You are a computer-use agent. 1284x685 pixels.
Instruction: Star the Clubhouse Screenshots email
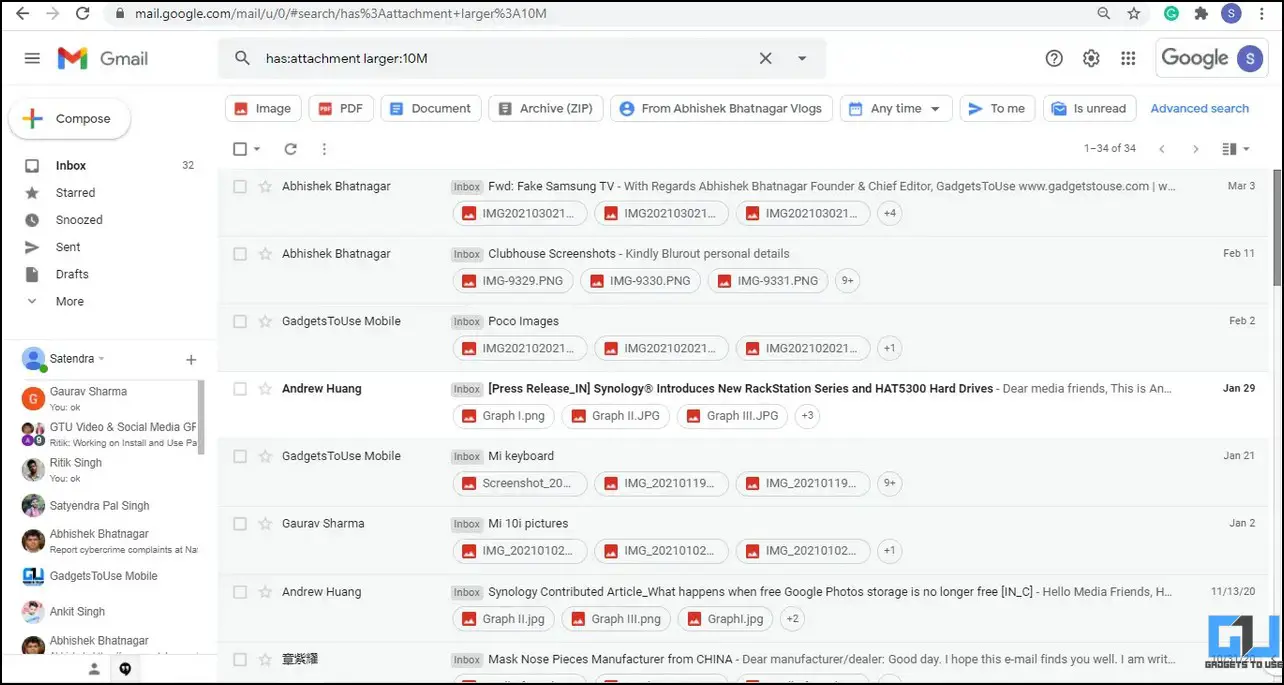265,254
